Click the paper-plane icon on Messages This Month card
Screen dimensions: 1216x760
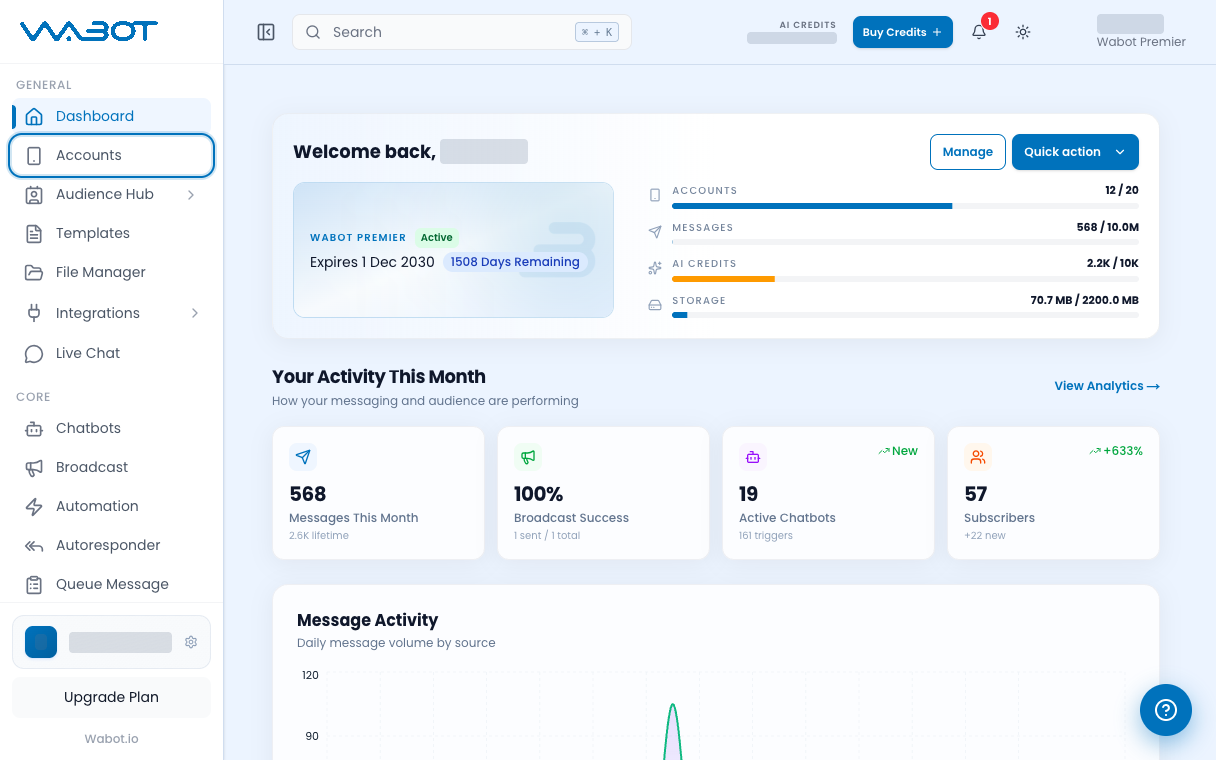(x=303, y=457)
